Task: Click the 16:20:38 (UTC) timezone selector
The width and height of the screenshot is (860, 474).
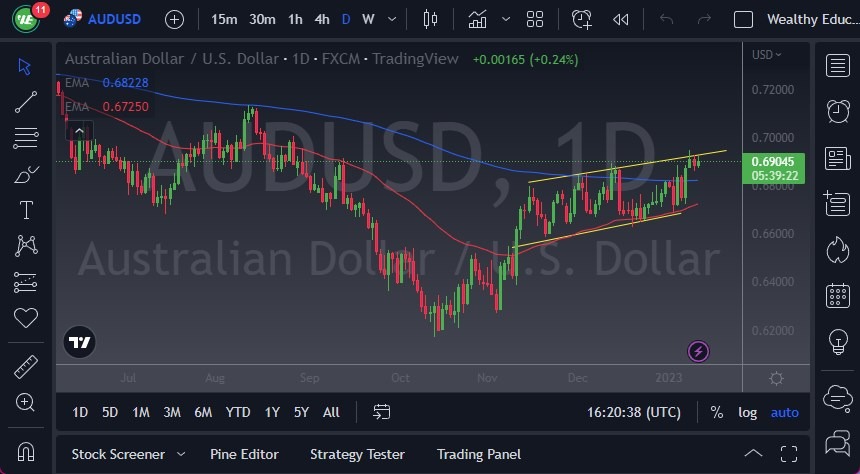Action: pos(634,412)
